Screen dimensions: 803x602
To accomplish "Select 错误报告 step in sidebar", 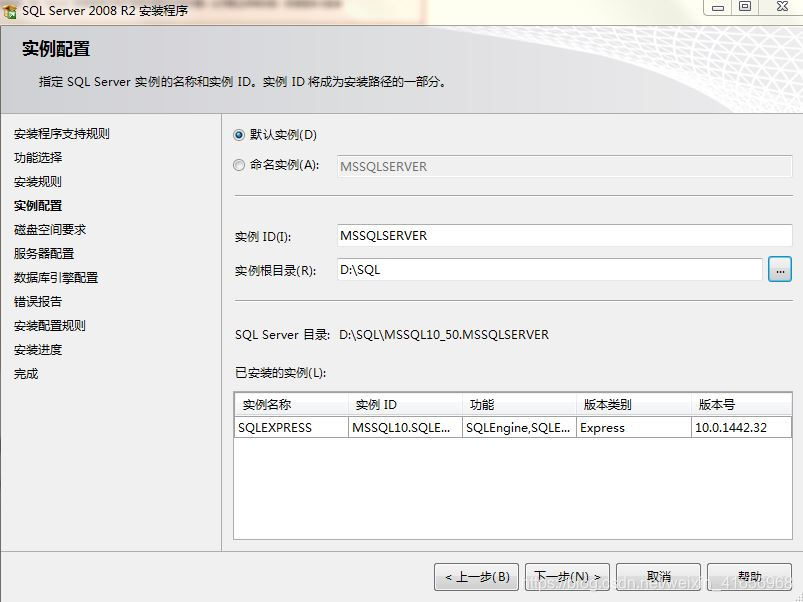I will coord(38,302).
